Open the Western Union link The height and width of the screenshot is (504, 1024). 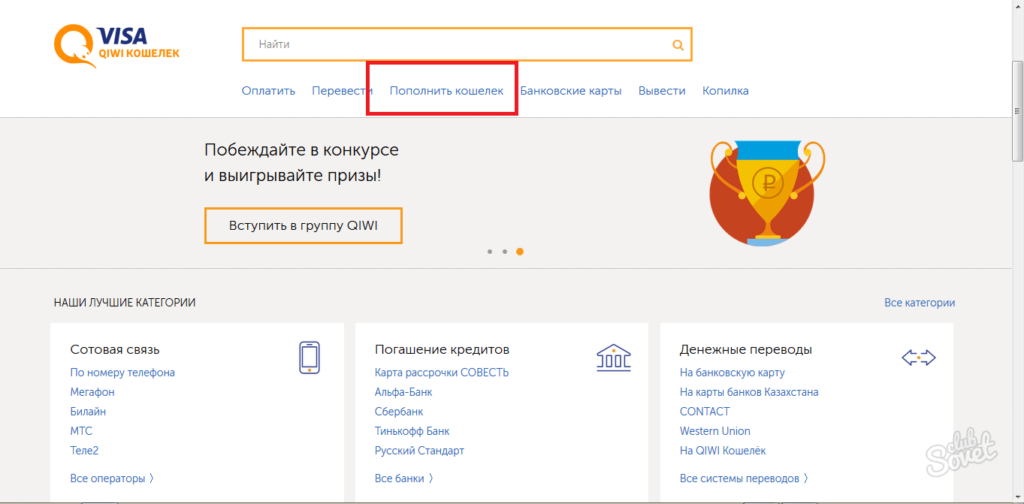point(715,432)
